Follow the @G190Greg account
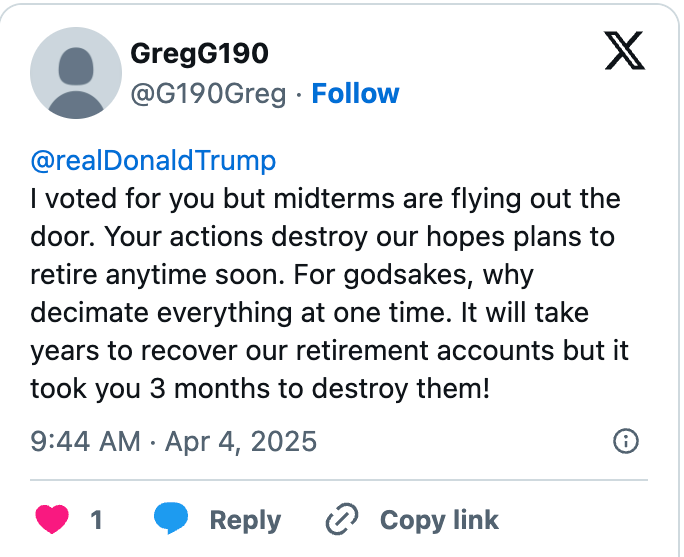Screen dimensions: 684x557 (x=355, y=93)
